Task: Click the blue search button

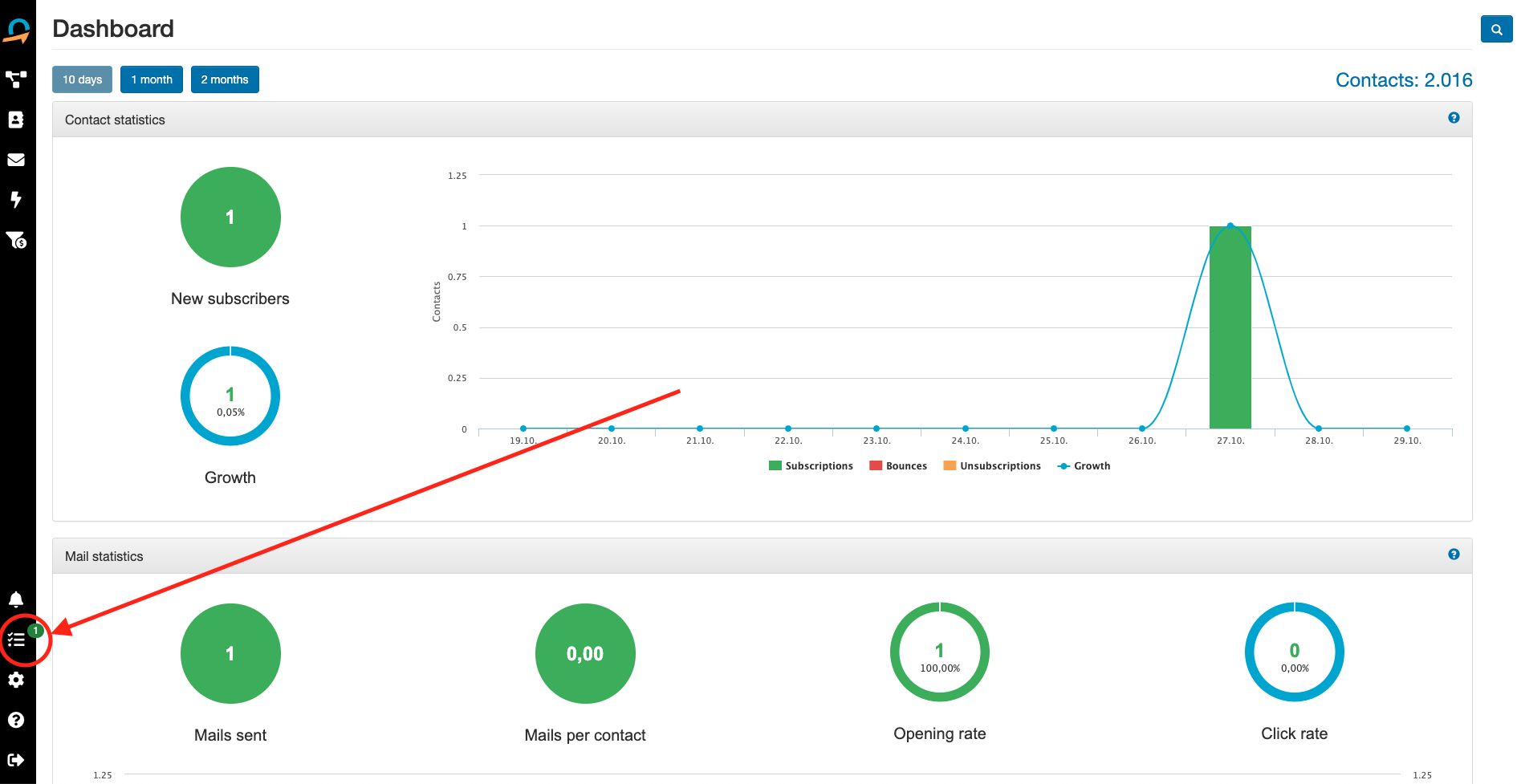Action: point(1496,30)
